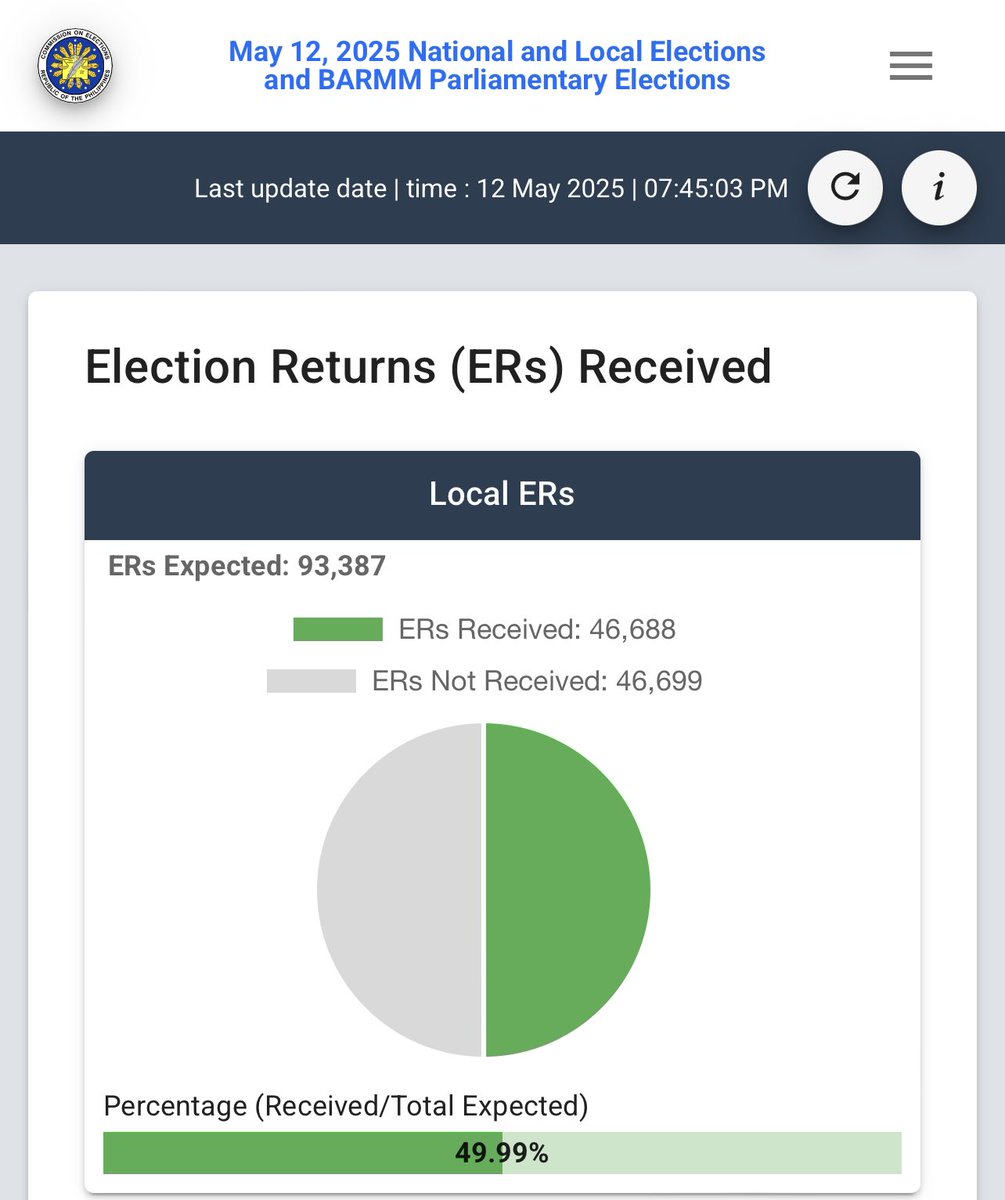1005x1200 pixels.
Task: Click the ERs Expected: 93,387 text
Action: coord(247,566)
